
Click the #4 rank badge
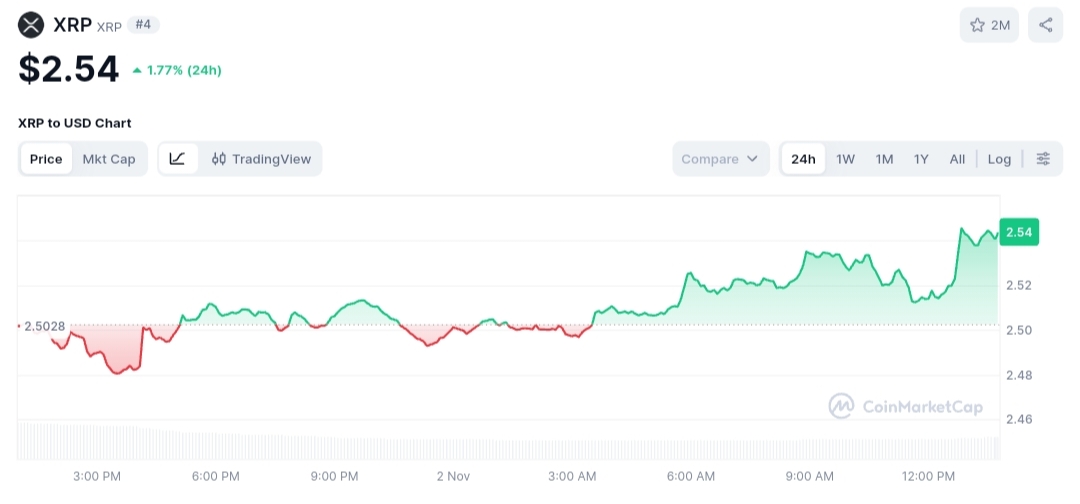pos(143,25)
